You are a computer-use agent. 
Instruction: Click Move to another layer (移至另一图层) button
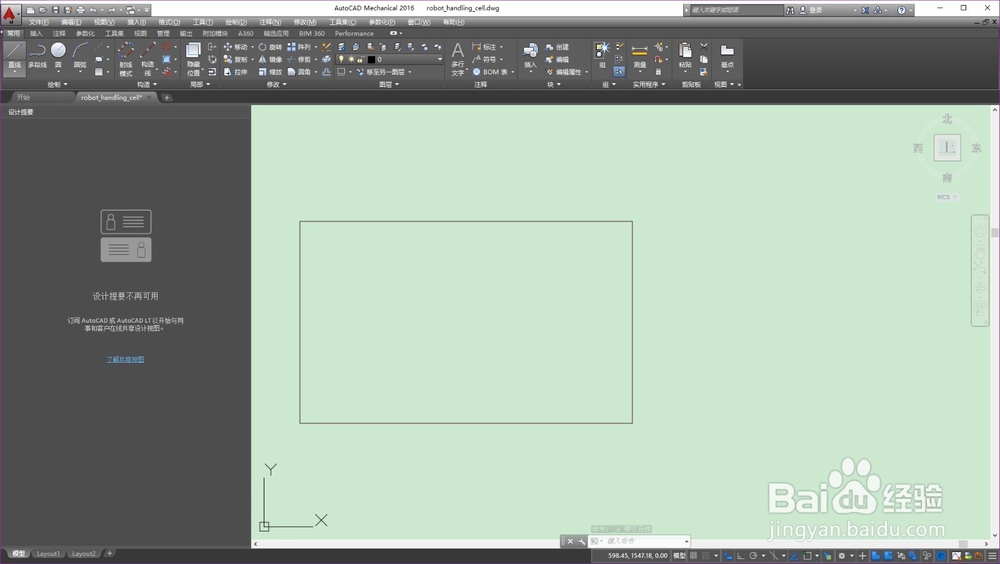381,72
